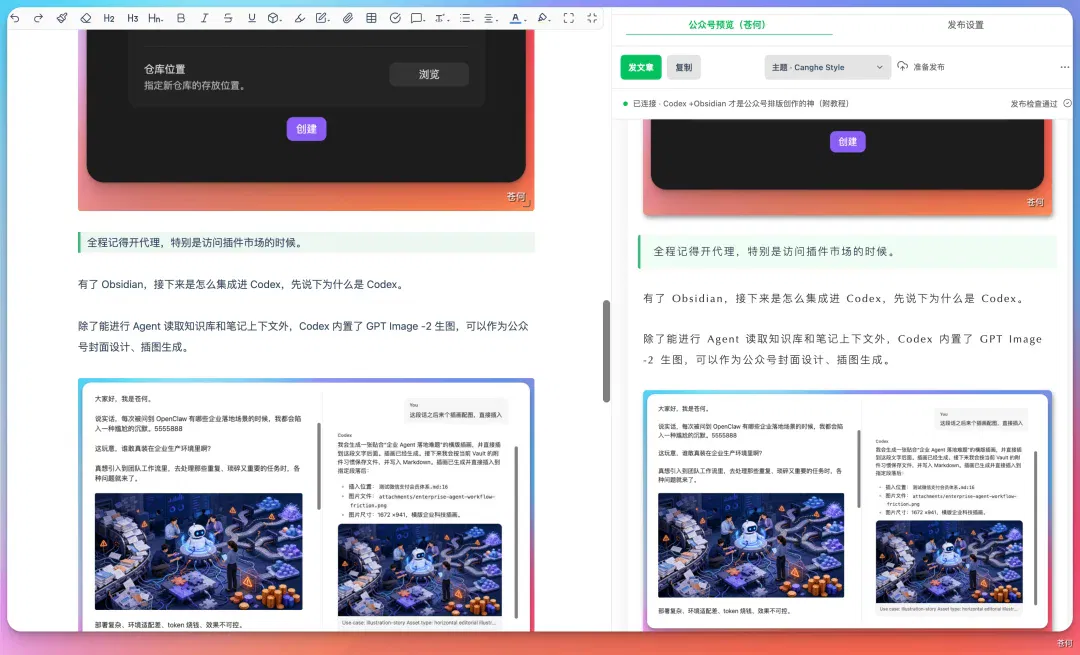Open the 主题 Canghe Style theme dropdown

coord(827,67)
